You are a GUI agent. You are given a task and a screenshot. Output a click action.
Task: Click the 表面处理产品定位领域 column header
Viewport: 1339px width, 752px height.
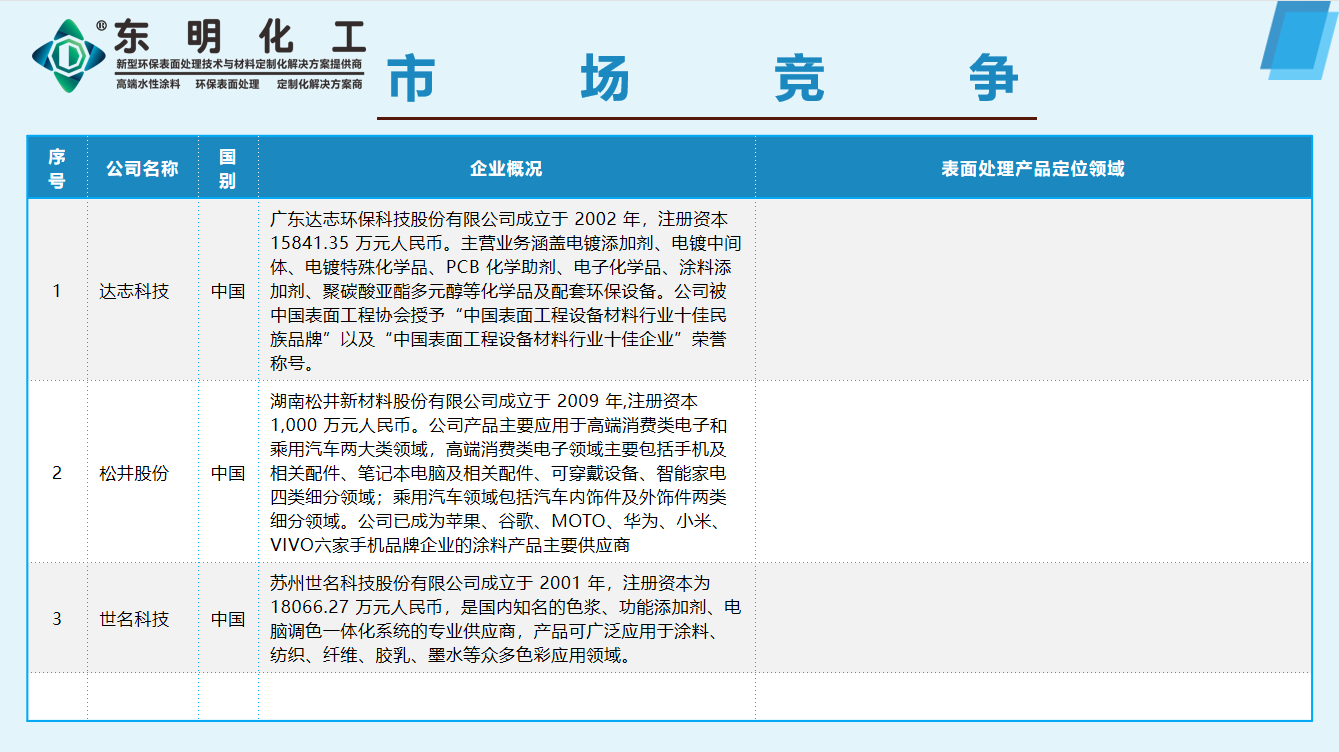point(1033,168)
